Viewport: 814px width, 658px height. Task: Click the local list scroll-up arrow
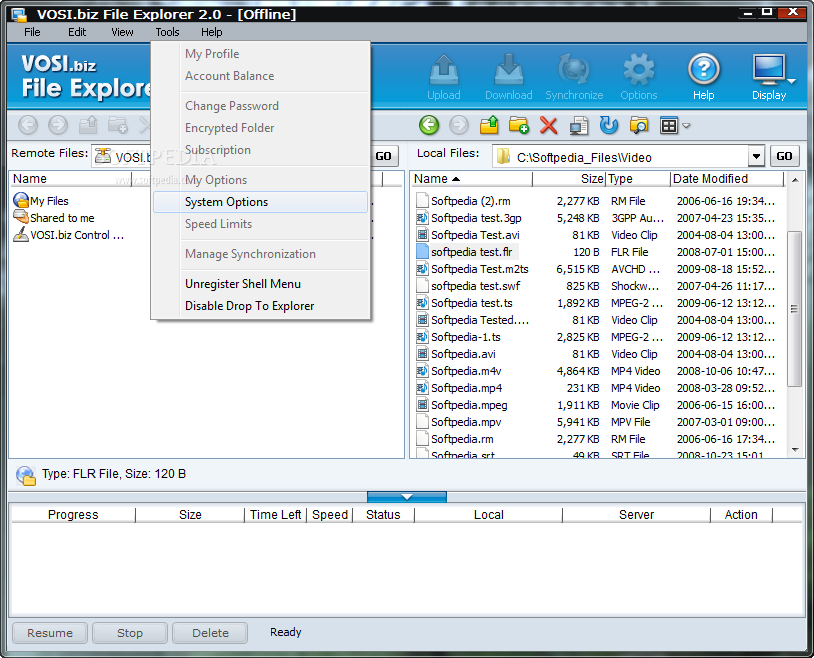(794, 180)
